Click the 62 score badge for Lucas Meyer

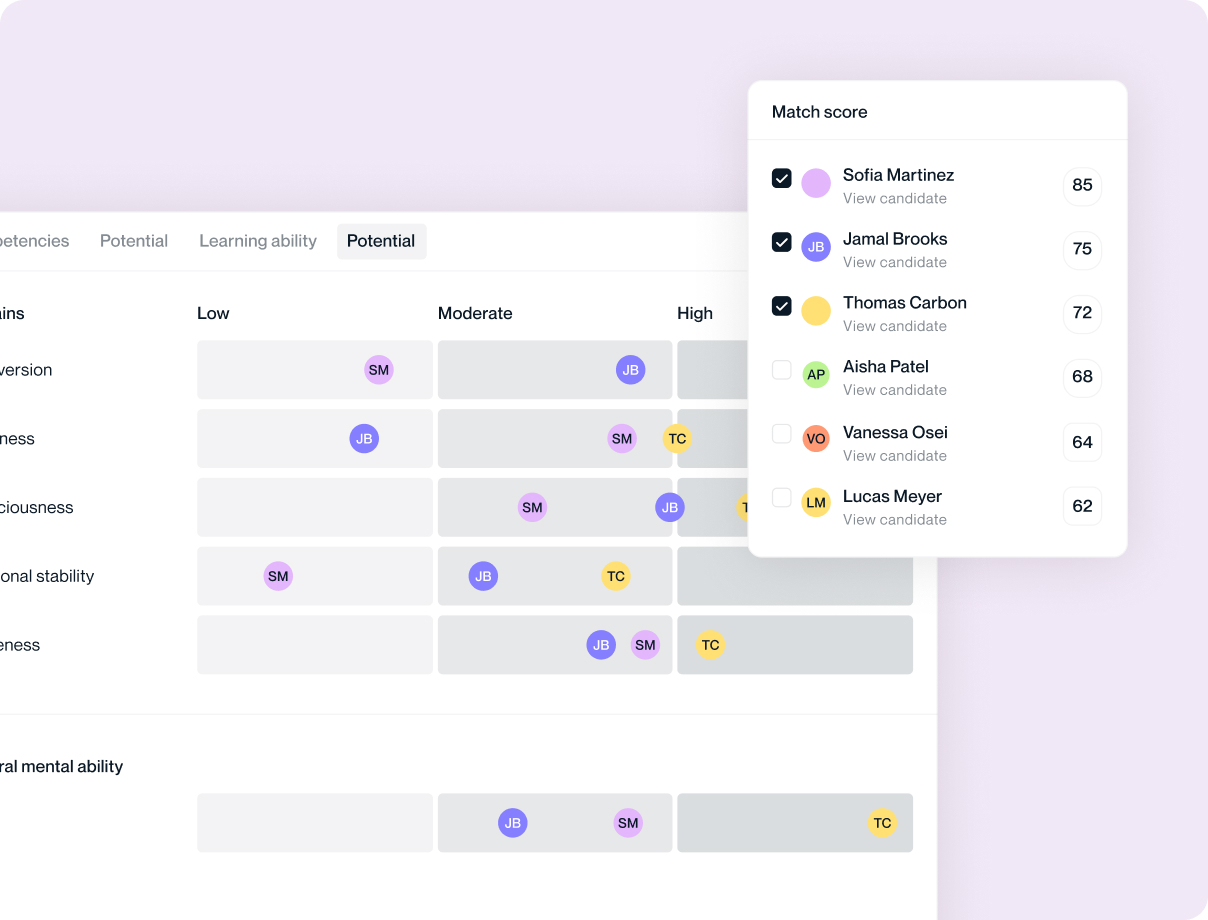tap(1082, 506)
